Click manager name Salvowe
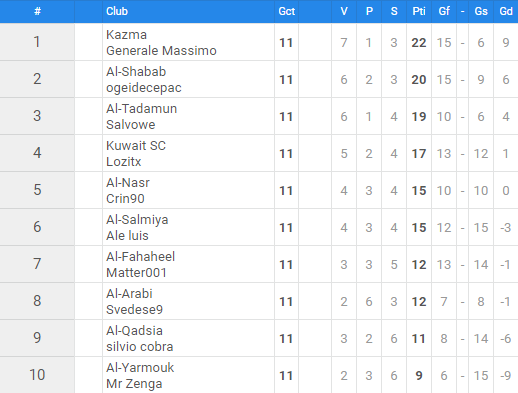This screenshot has width=518, height=393. click(131, 125)
